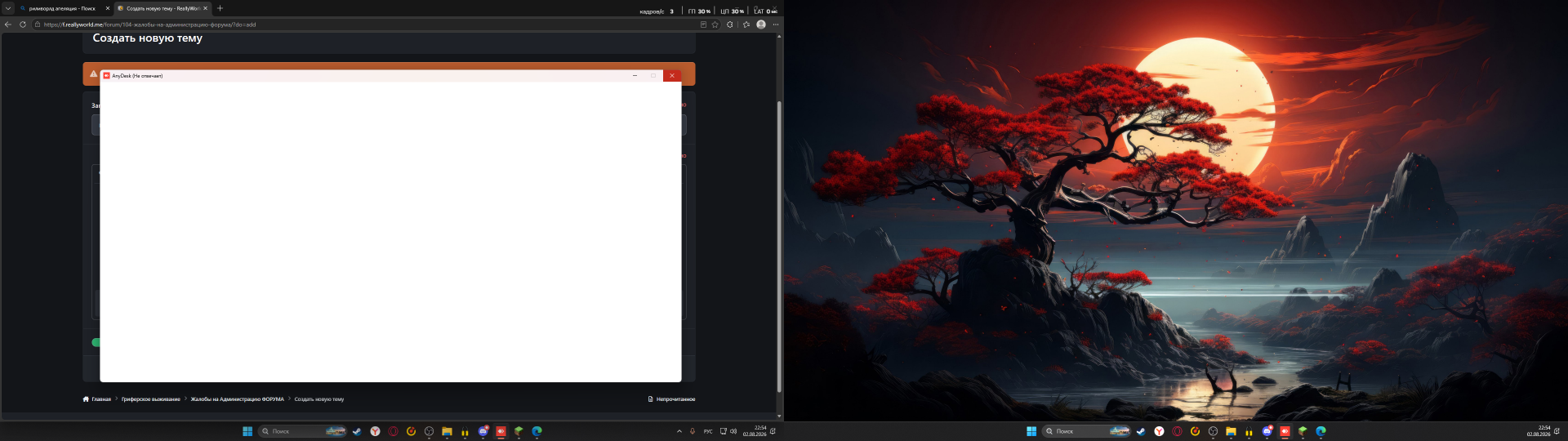Click the AnyDesk title bar icon
Image resolution: width=1568 pixels, height=441 pixels.
106,75
